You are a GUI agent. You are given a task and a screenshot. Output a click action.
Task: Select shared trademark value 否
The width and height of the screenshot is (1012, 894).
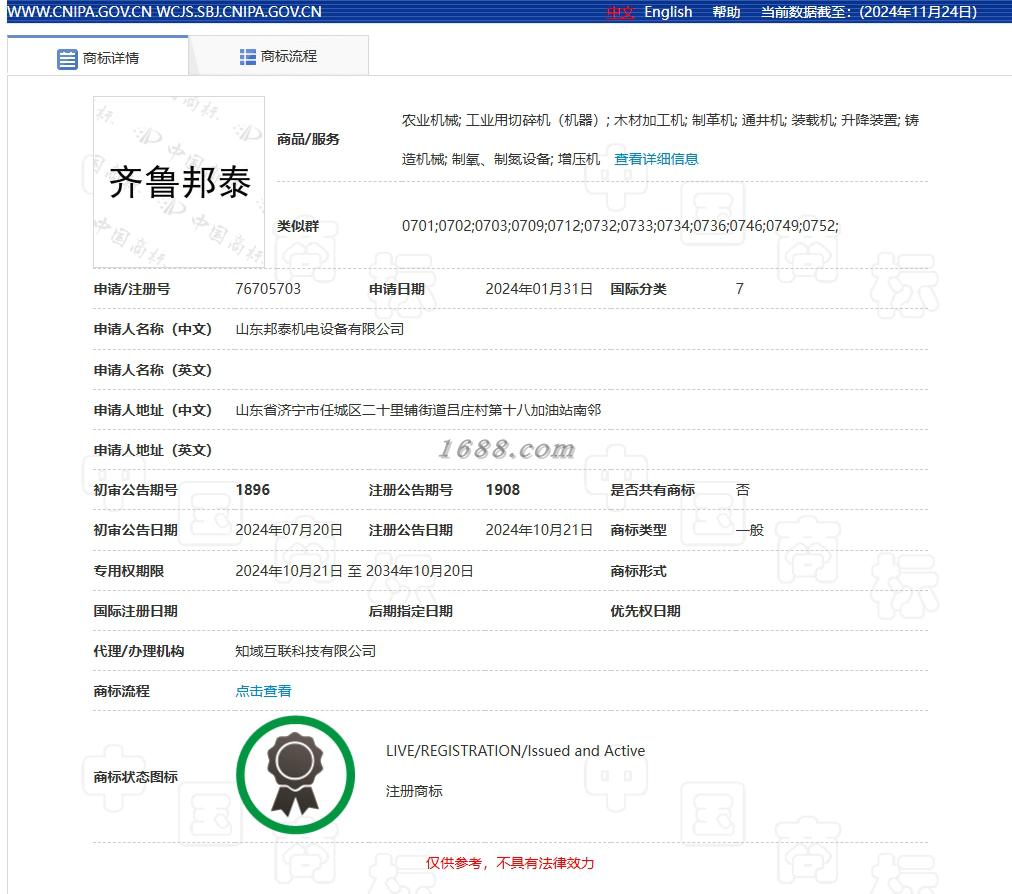tap(742, 490)
